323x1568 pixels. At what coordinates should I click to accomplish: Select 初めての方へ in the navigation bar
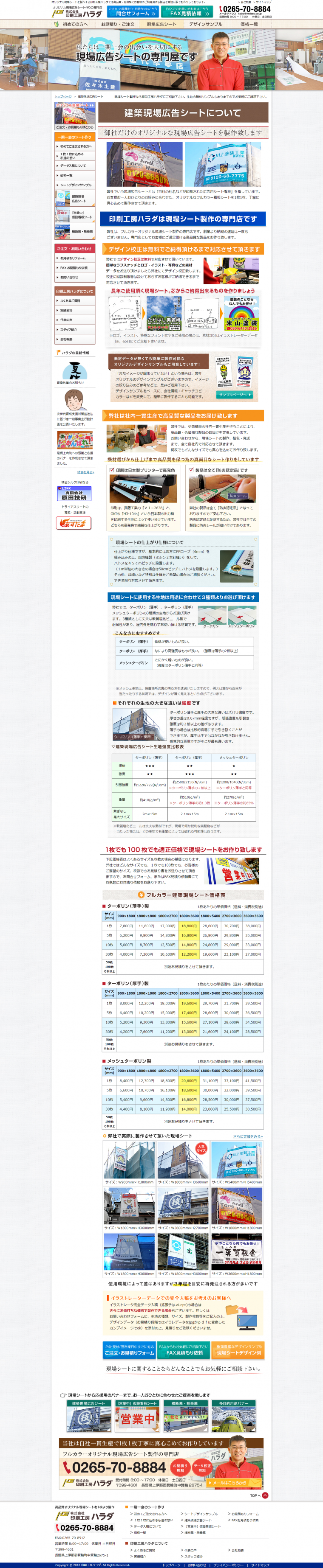coord(72,24)
